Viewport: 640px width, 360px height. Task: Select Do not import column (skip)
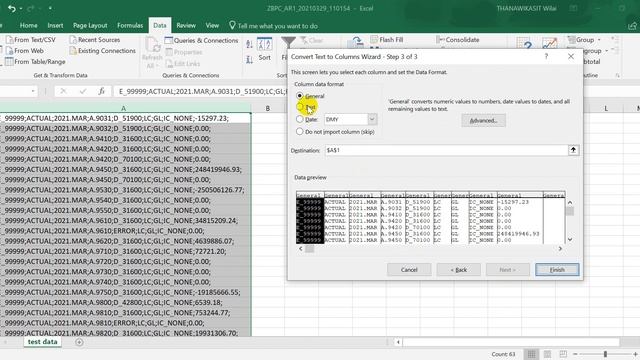pos(300,131)
